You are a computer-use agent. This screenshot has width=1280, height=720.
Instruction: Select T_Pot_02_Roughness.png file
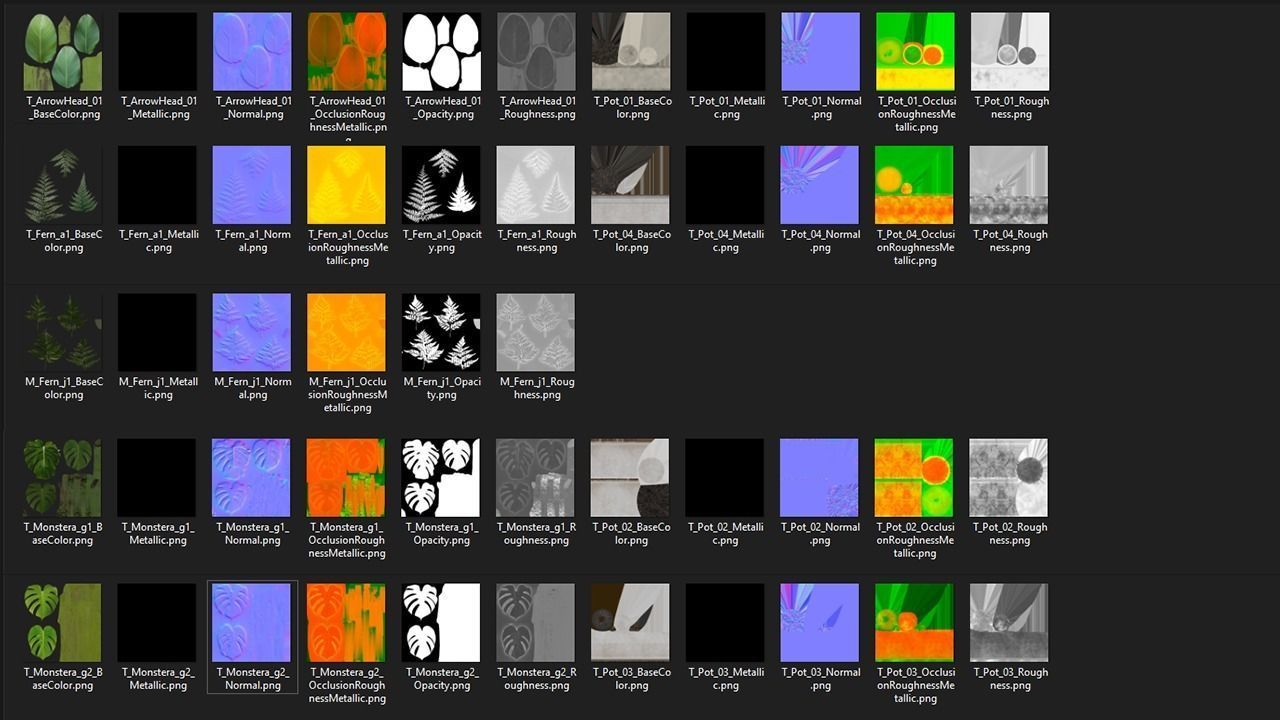pos(1010,478)
